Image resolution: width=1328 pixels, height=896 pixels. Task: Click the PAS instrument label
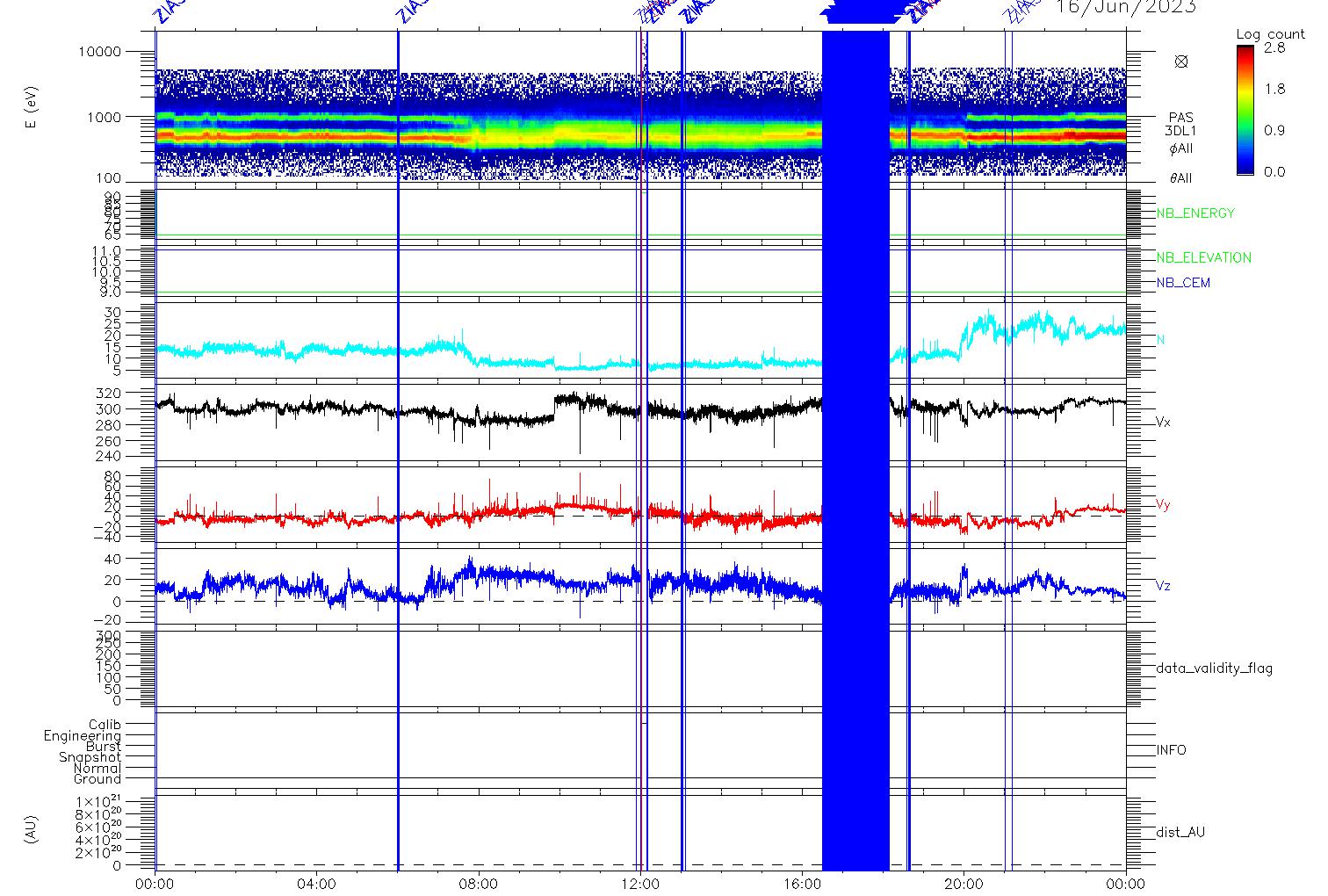click(x=1181, y=118)
